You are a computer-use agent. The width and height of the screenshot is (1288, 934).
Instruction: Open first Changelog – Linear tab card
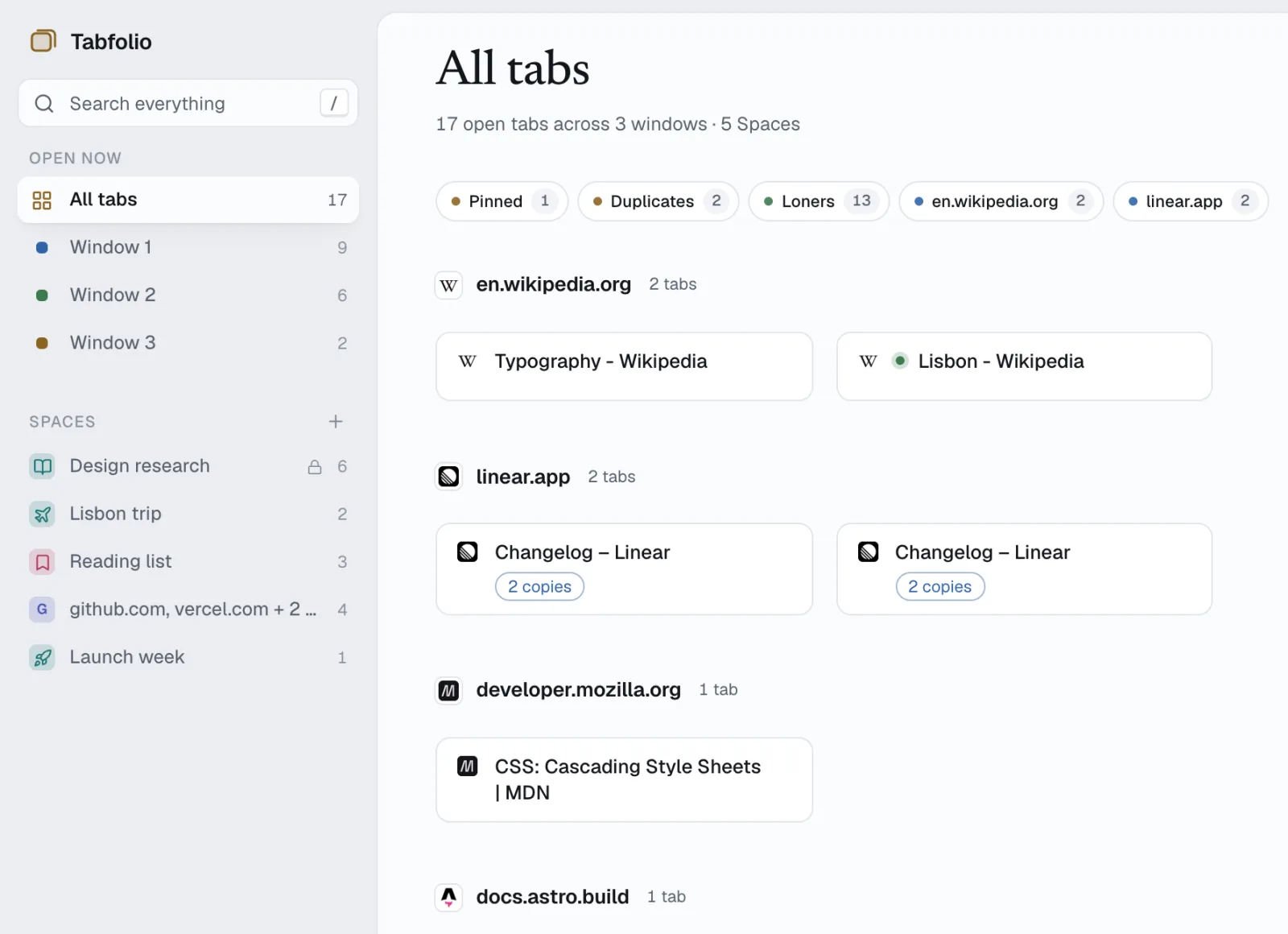point(625,569)
